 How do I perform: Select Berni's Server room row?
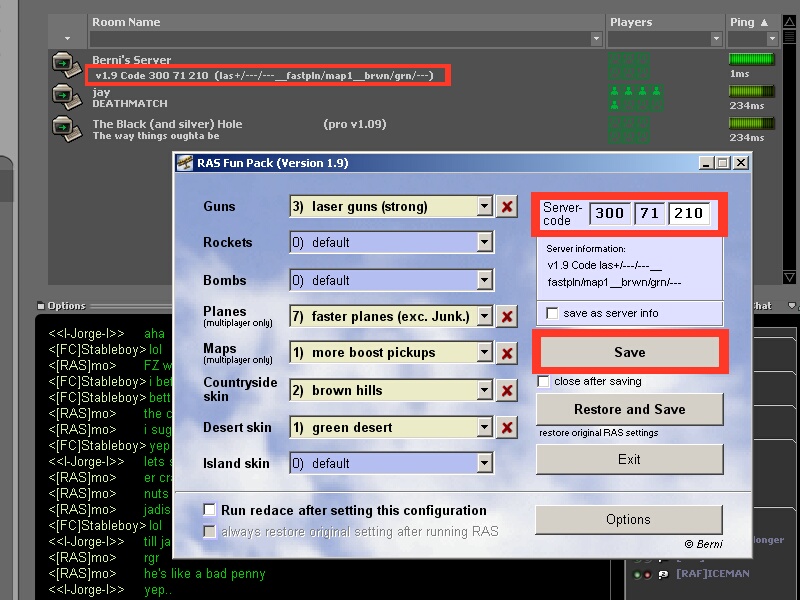414,66
